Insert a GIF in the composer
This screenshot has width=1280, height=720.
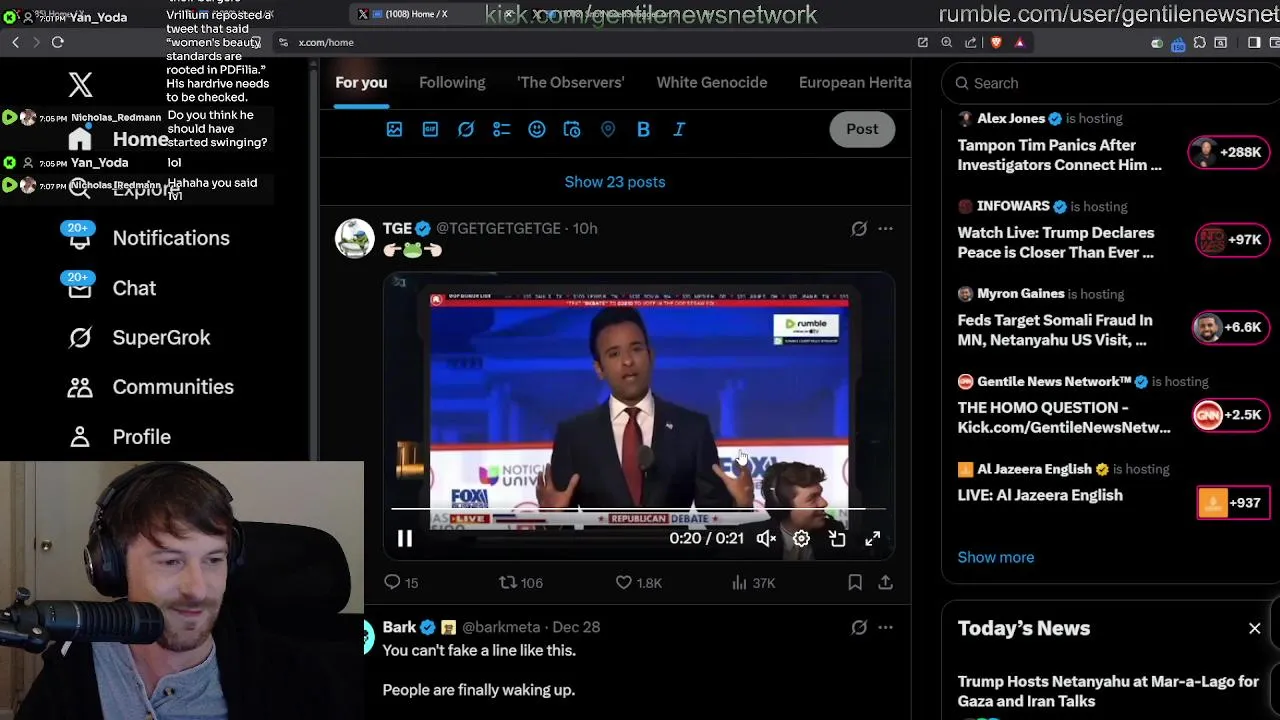pyautogui.click(x=430, y=129)
